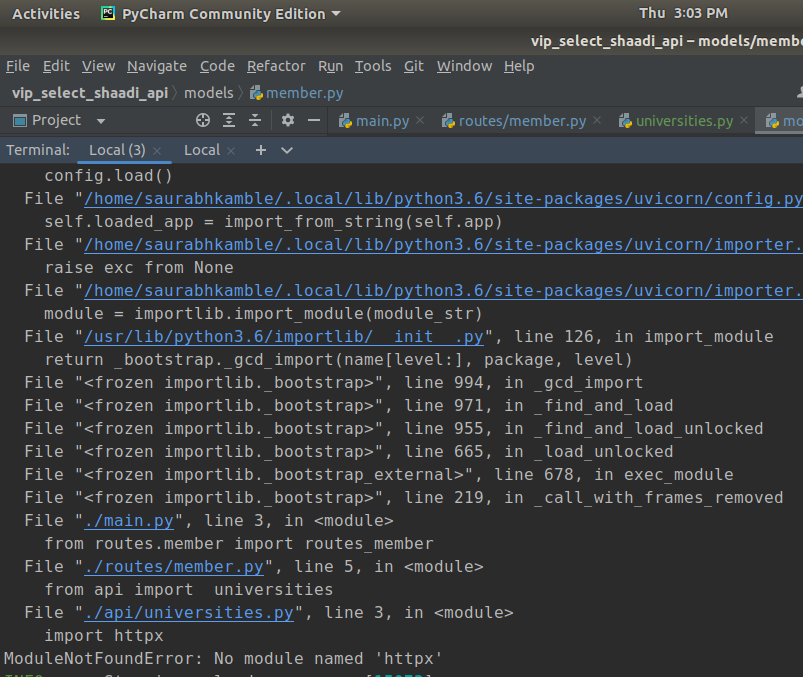Switch to universities.py editor tab
The image size is (803, 677).
coord(684,121)
